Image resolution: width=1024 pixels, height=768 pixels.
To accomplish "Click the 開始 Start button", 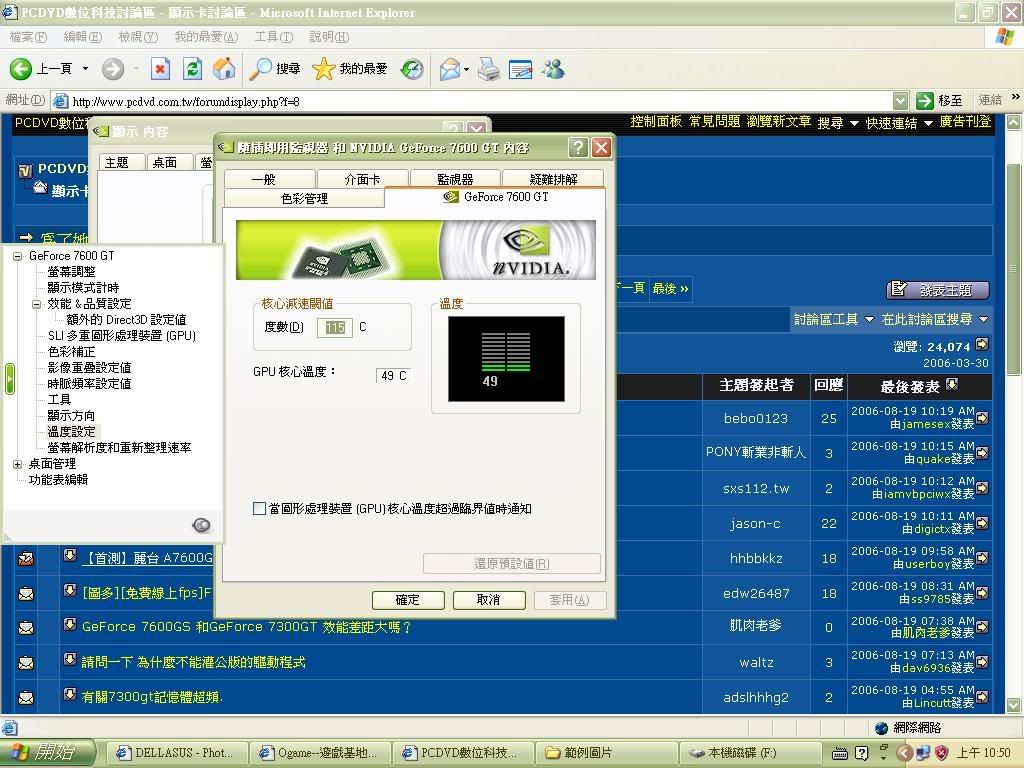I will 48,752.
